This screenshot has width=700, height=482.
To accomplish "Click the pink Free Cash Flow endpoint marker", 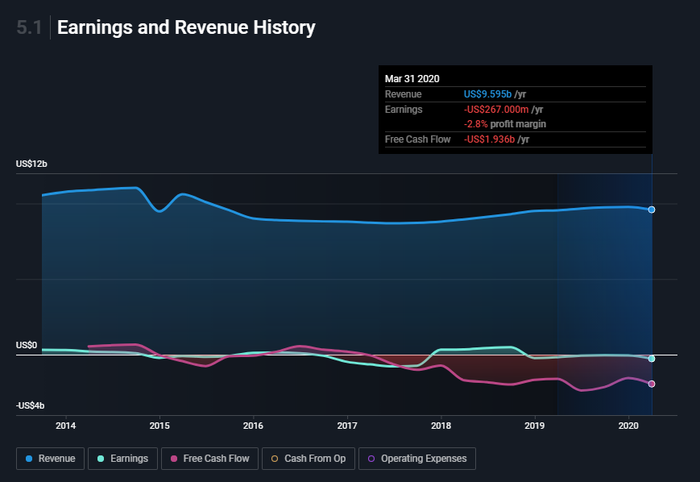I will 651,384.
